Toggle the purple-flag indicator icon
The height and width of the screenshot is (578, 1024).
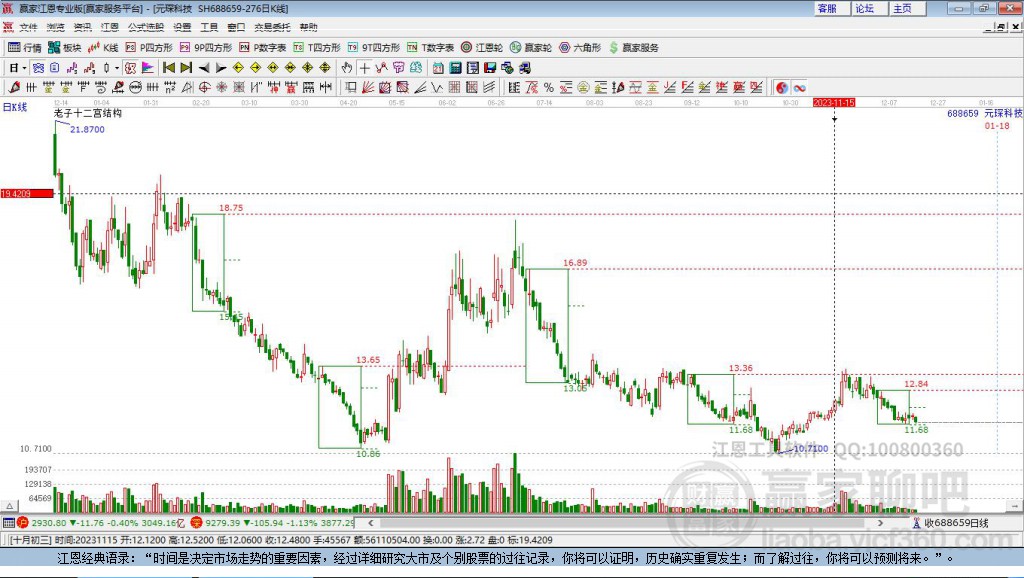148,68
